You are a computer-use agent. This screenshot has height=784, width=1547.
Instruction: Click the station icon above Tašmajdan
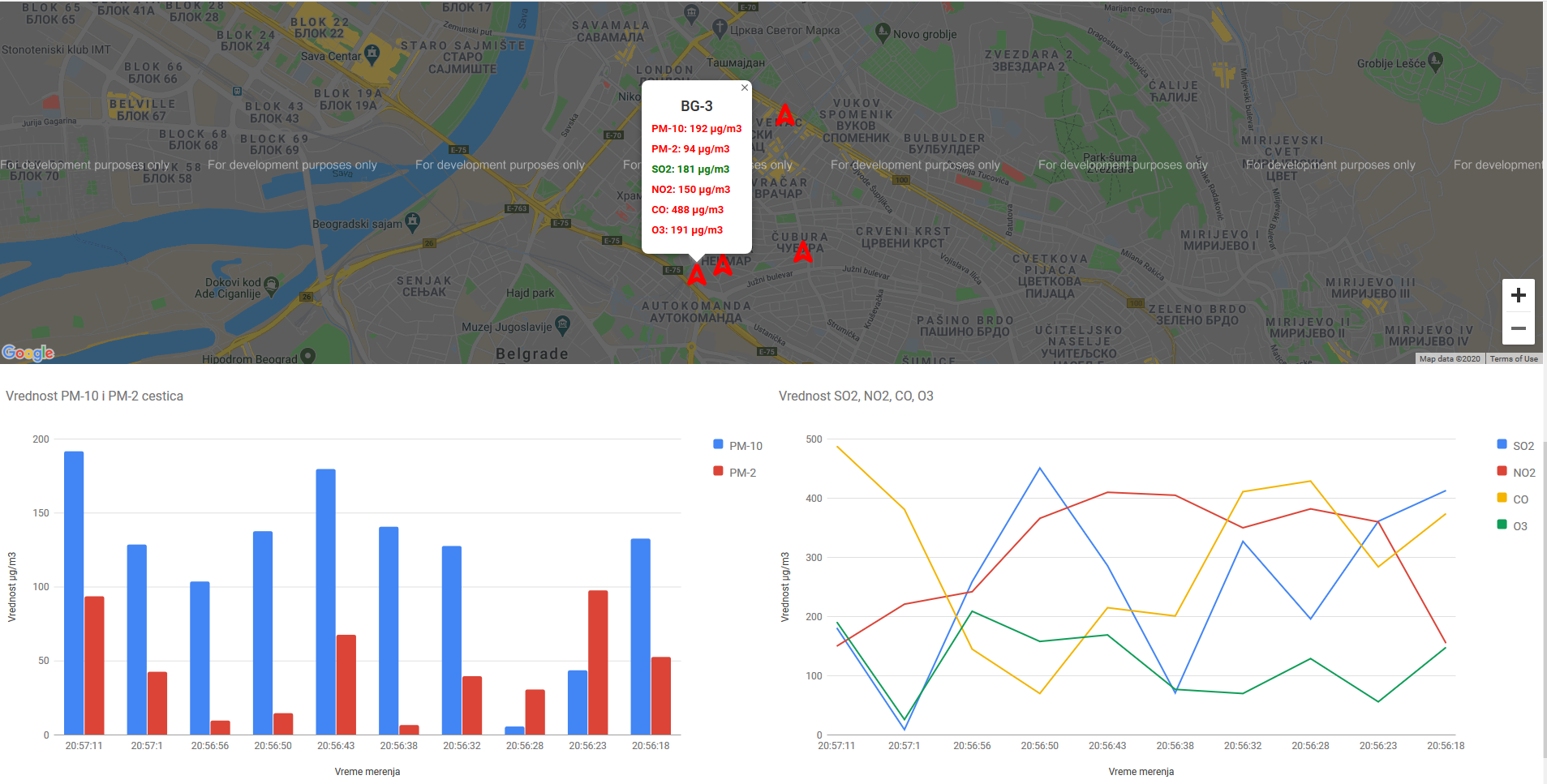(690, 11)
